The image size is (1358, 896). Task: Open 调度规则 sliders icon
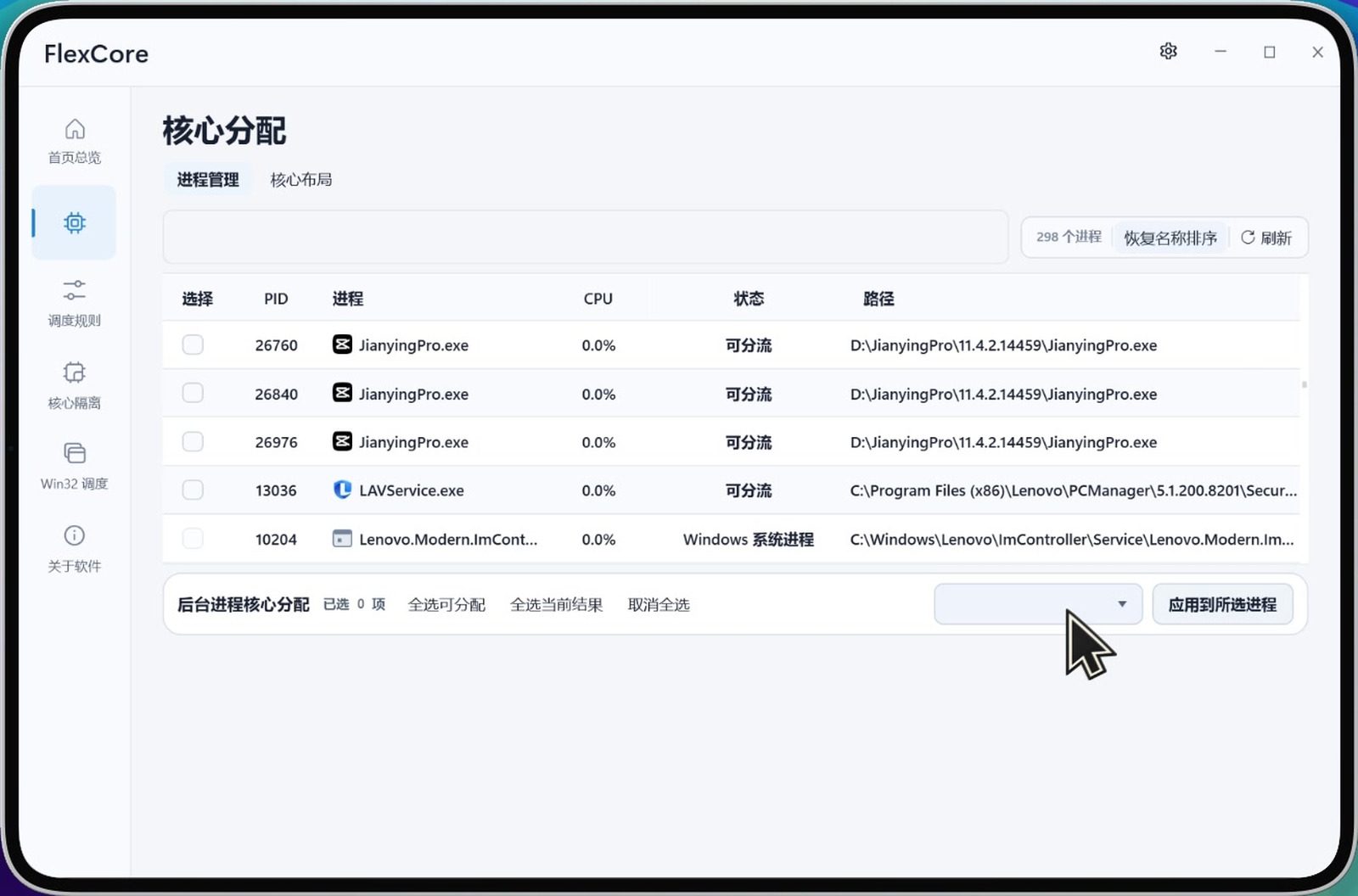pos(75,290)
